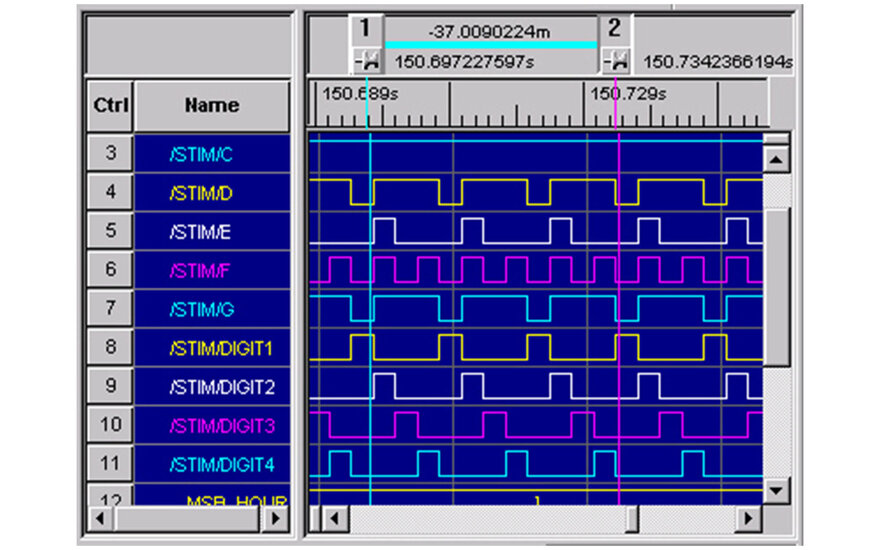Select control number 3 row button
Screen dimensions: 880x550
point(110,153)
